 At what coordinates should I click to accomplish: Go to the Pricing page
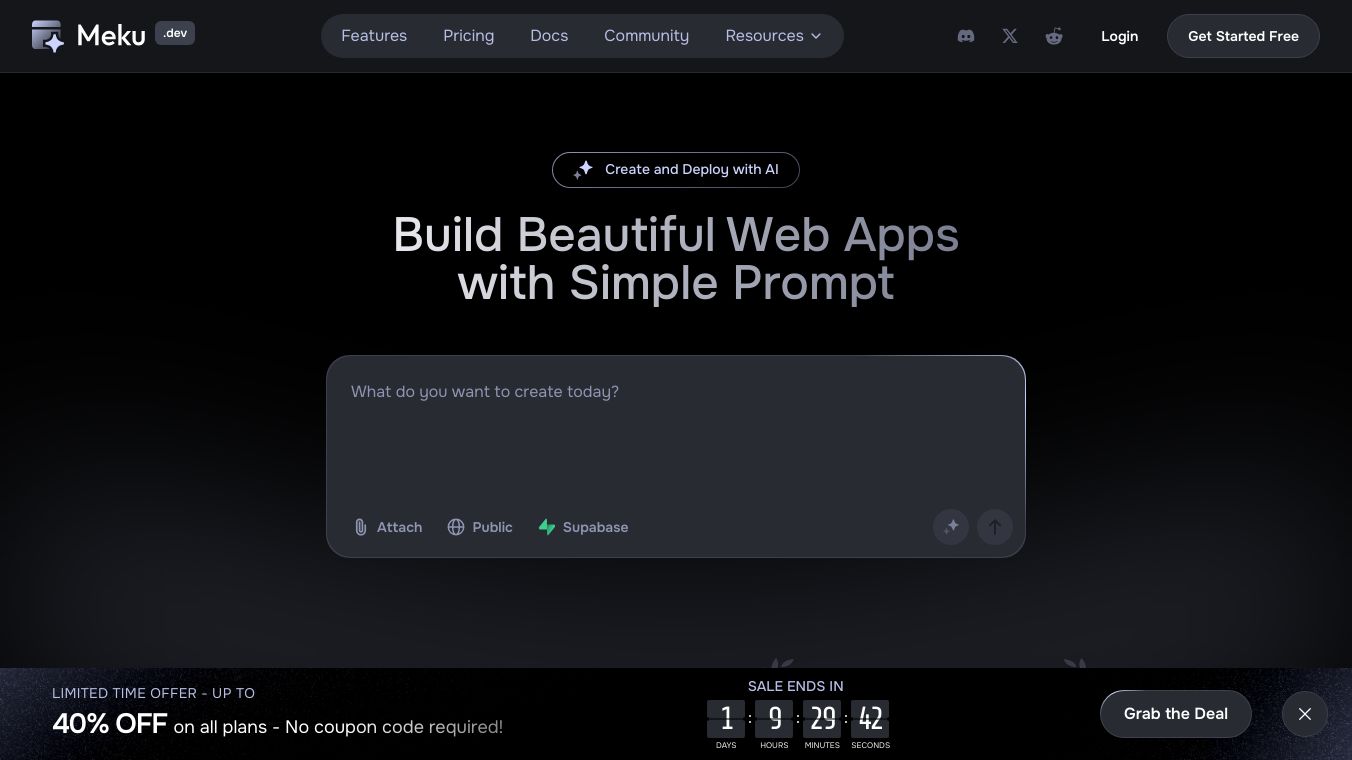coord(469,36)
